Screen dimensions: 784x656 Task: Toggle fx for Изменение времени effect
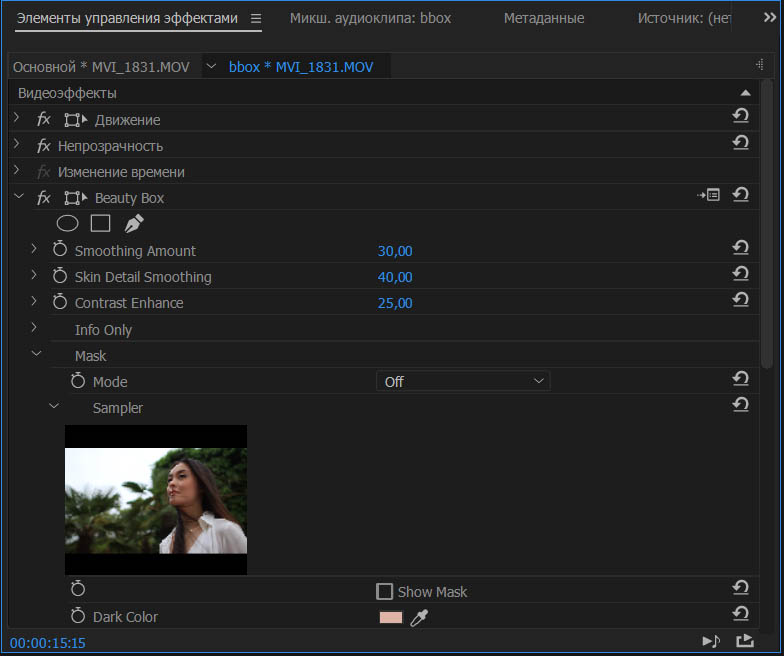pyautogui.click(x=44, y=172)
